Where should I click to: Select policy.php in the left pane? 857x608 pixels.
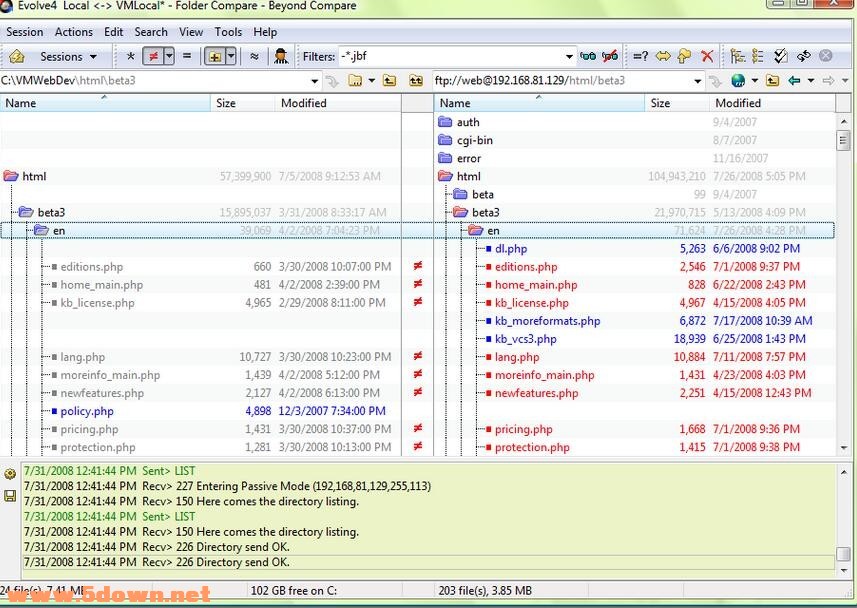tap(87, 411)
